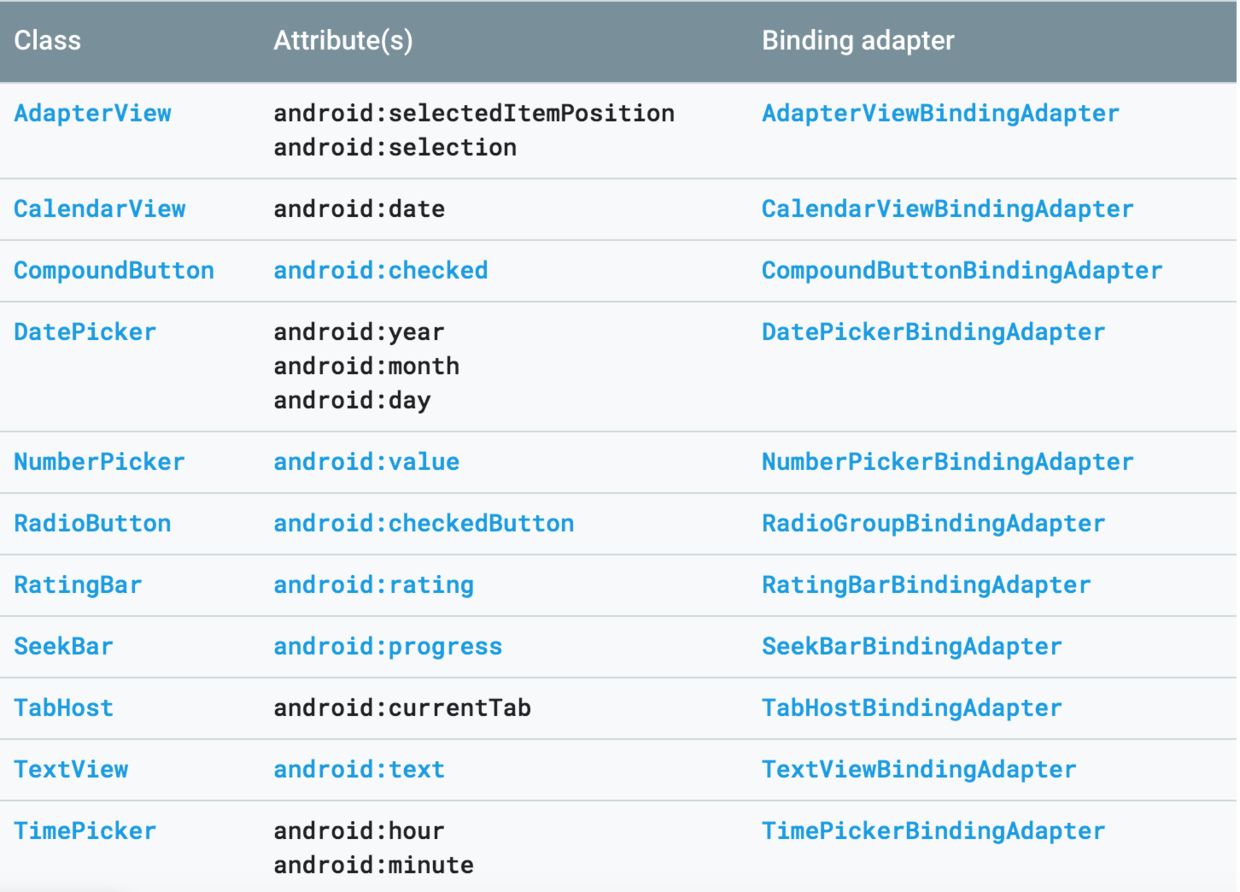Open the AdapterViewBindingAdapter link

pyautogui.click(x=941, y=113)
